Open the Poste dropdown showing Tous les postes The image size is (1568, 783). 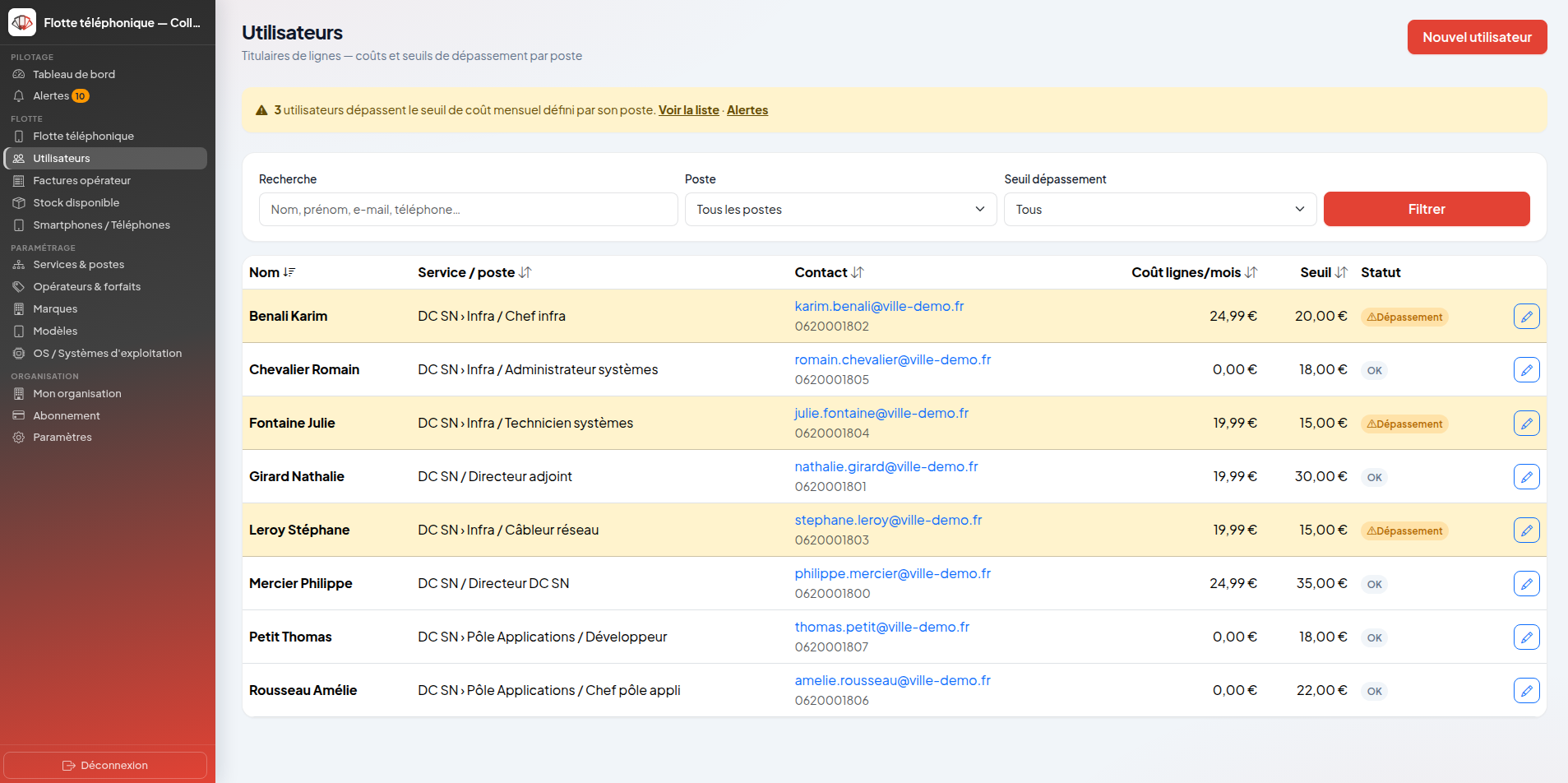[840, 210]
